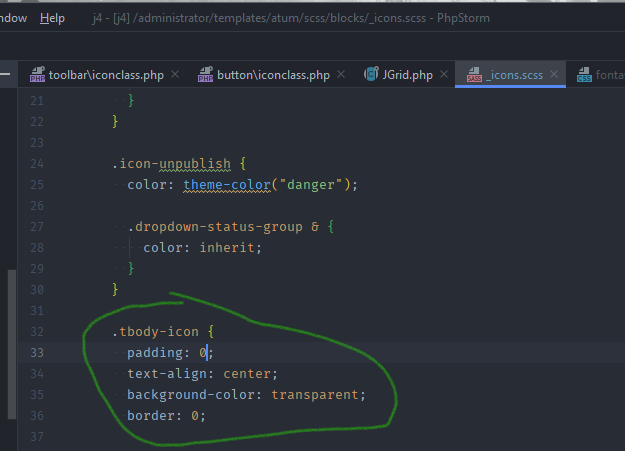
Task: Click the .dropdown-status-group selector
Action: coord(215,227)
